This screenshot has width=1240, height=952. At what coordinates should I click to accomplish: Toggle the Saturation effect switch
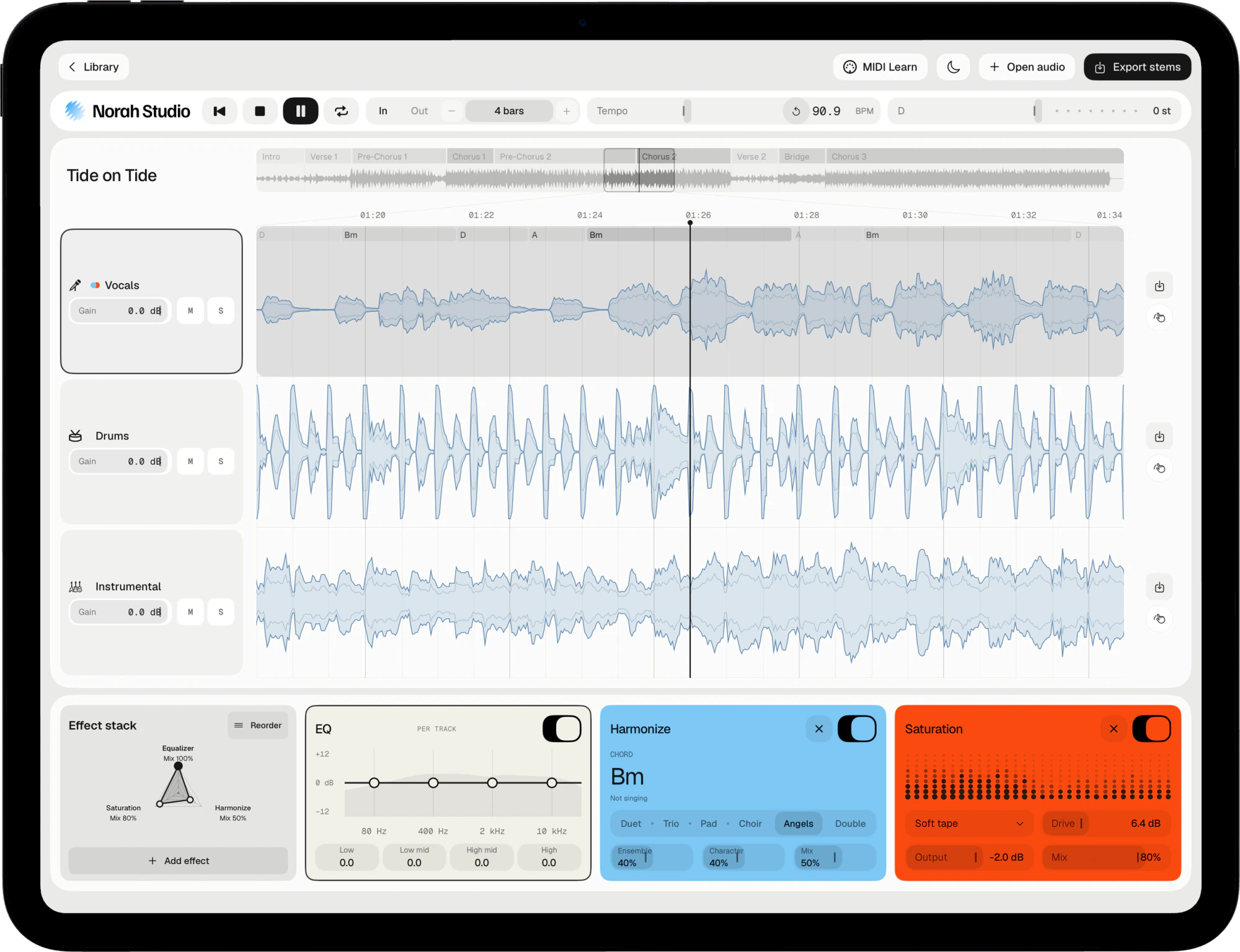pos(1151,729)
